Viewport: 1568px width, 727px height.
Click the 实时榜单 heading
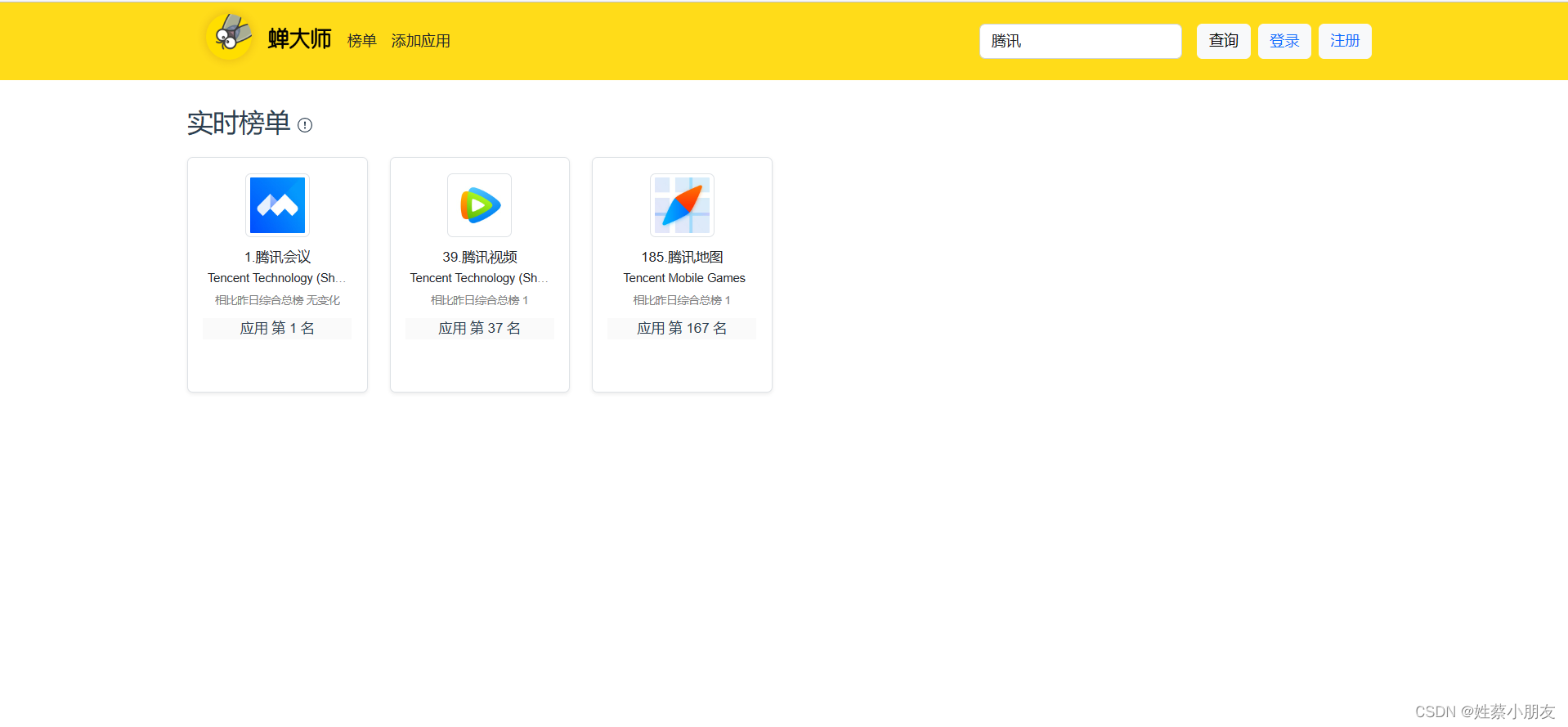point(239,123)
